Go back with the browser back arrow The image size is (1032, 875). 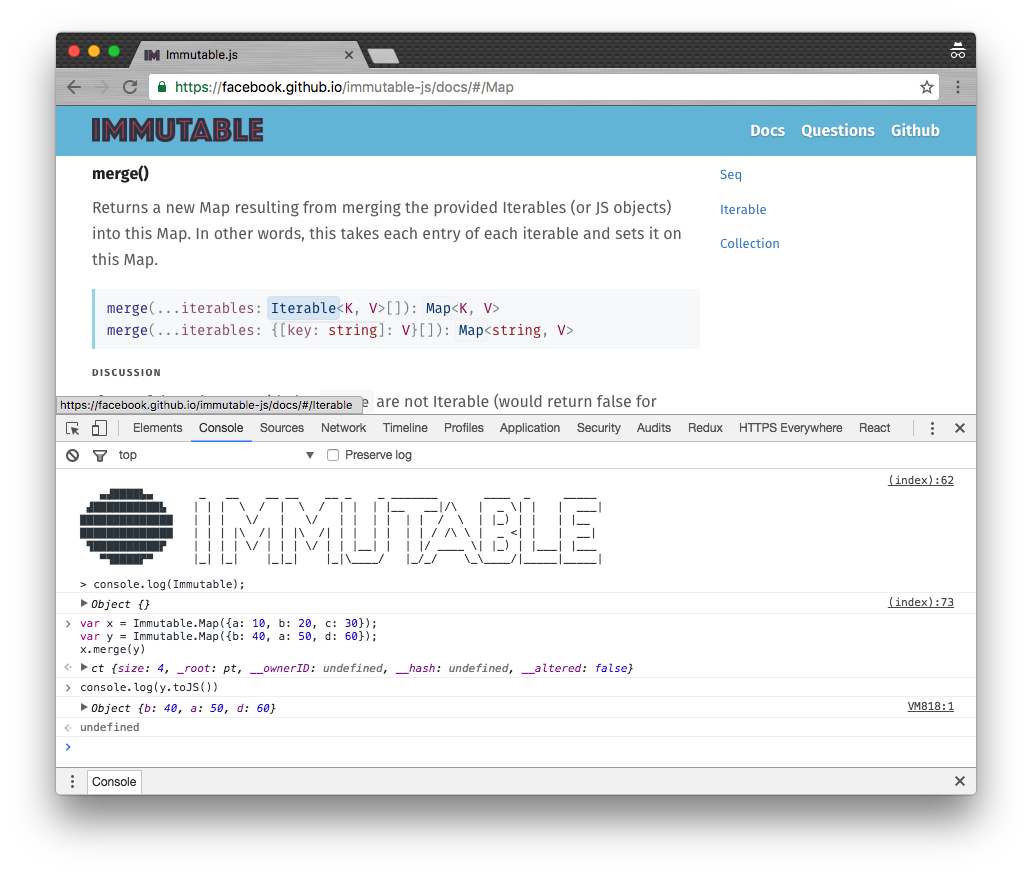(74, 87)
